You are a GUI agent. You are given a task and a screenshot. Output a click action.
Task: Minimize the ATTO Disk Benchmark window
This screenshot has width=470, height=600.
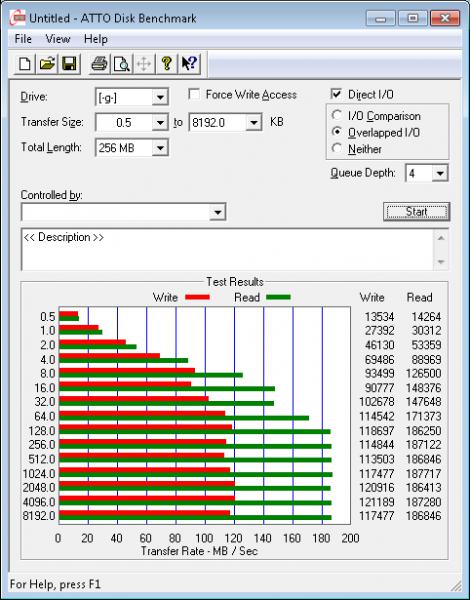click(x=380, y=18)
